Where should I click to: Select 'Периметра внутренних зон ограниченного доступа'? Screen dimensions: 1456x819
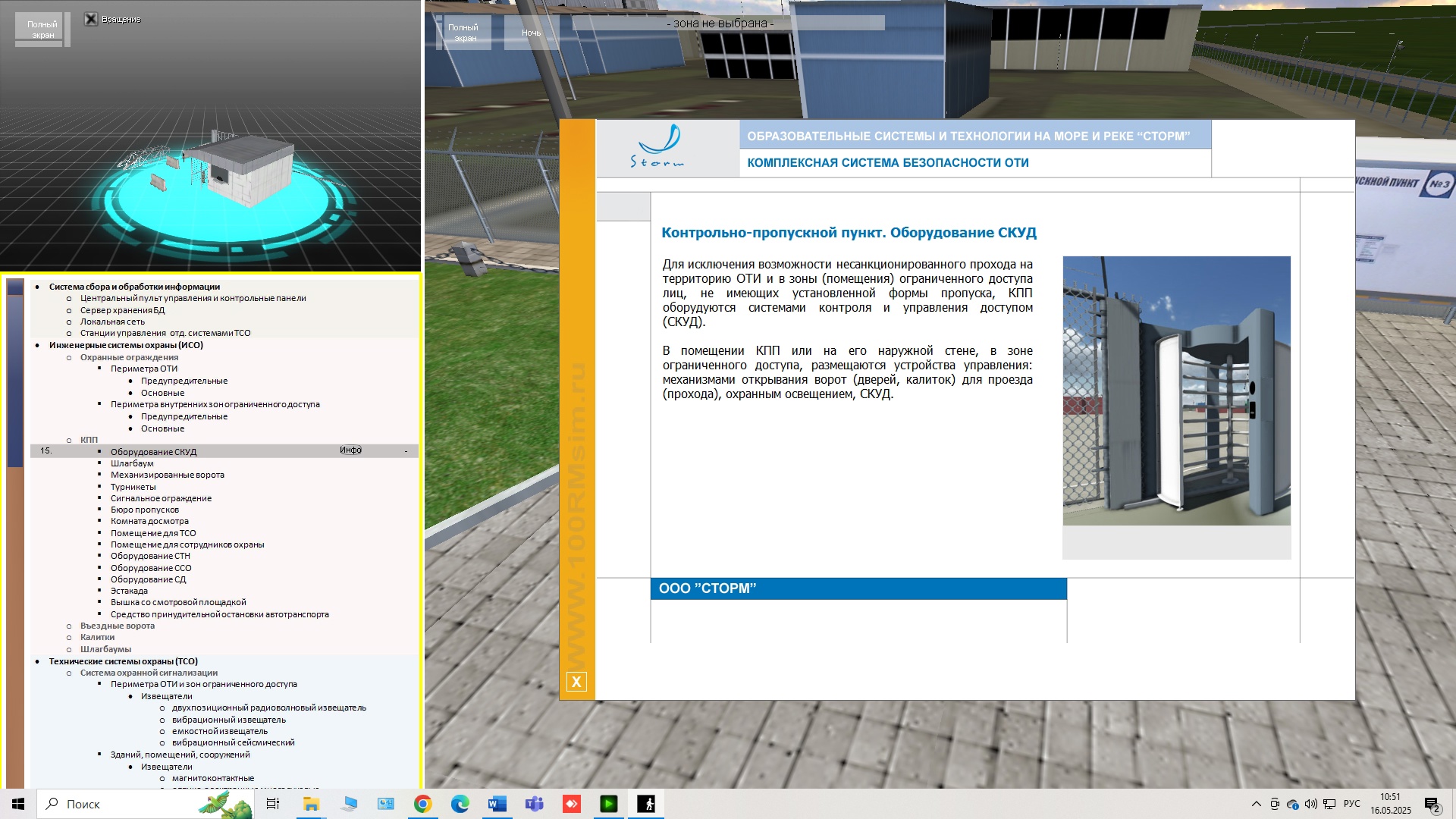[x=215, y=404]
